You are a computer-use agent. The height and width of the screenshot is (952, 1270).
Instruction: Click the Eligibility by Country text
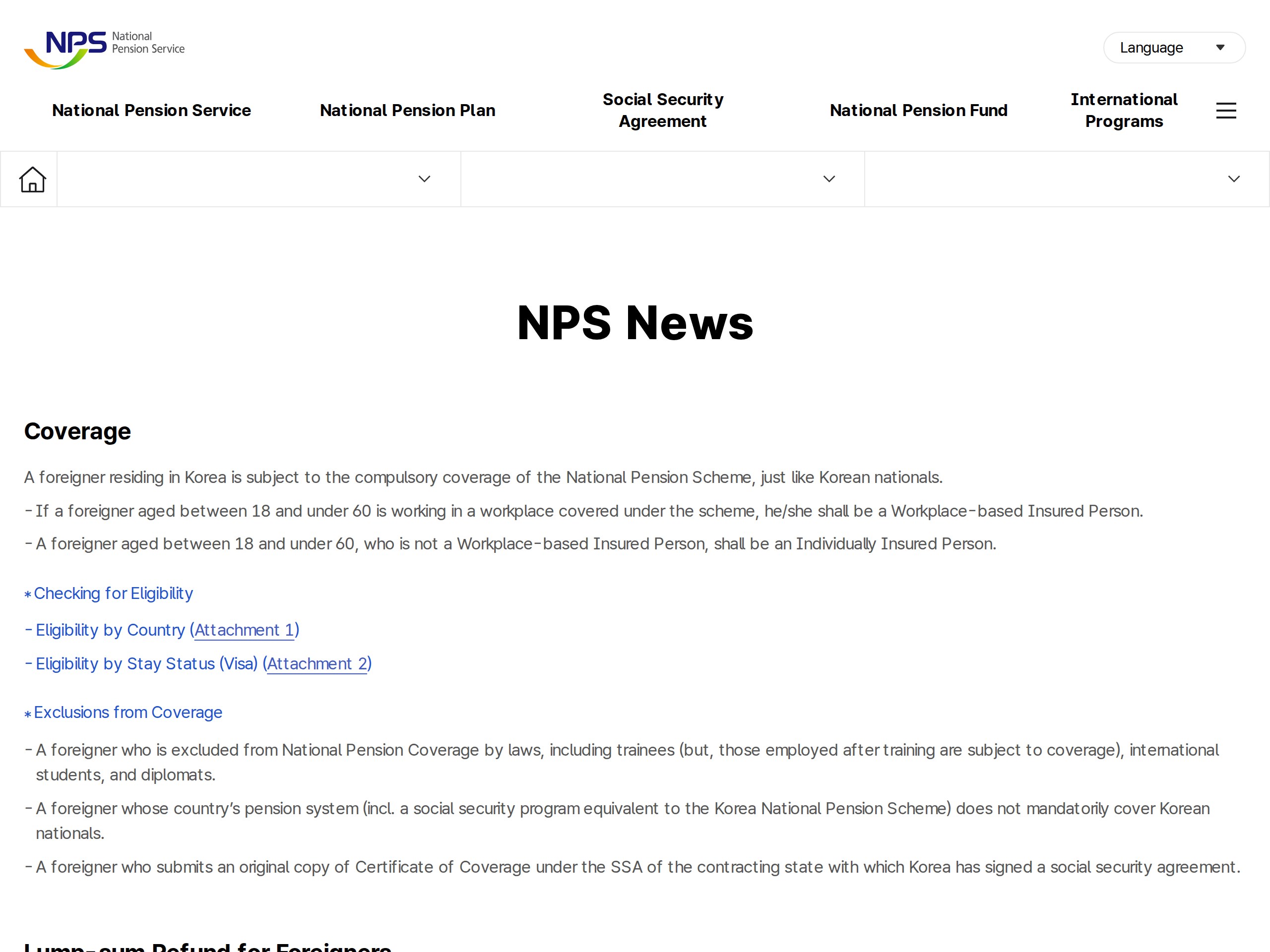(110, 630)
